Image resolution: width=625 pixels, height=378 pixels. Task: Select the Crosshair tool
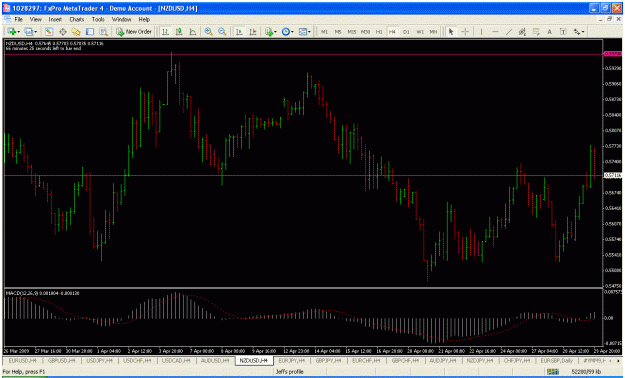pos(465,32)
